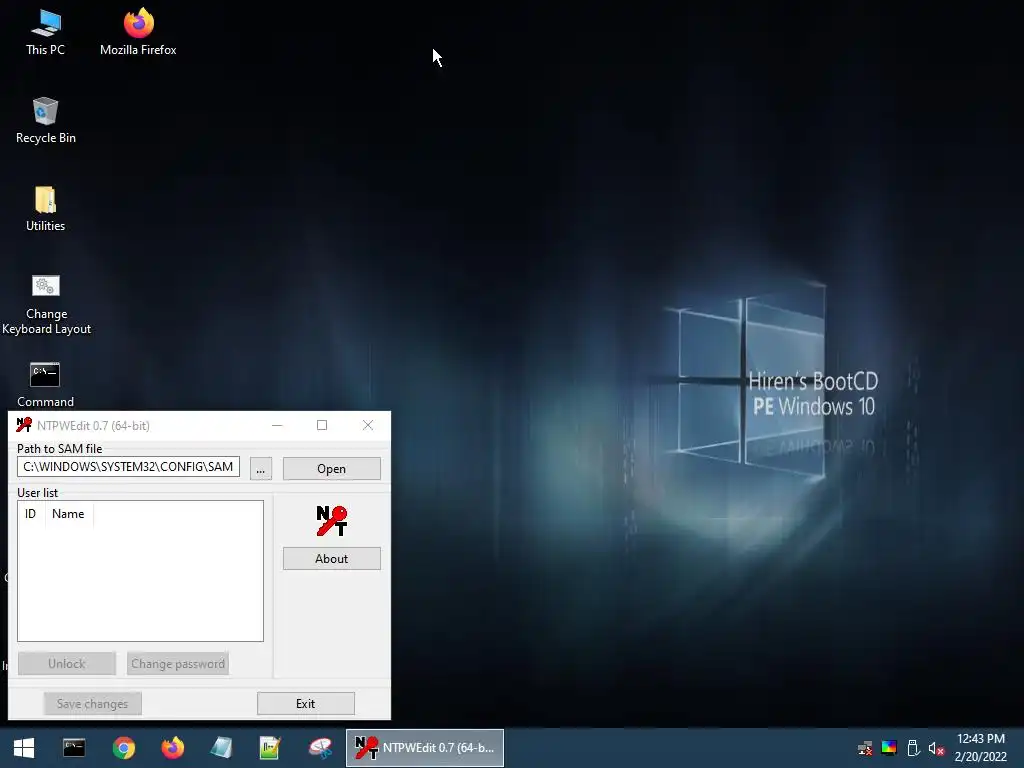Launch Mozilla Firefox from the desktop

click(138, 33)
